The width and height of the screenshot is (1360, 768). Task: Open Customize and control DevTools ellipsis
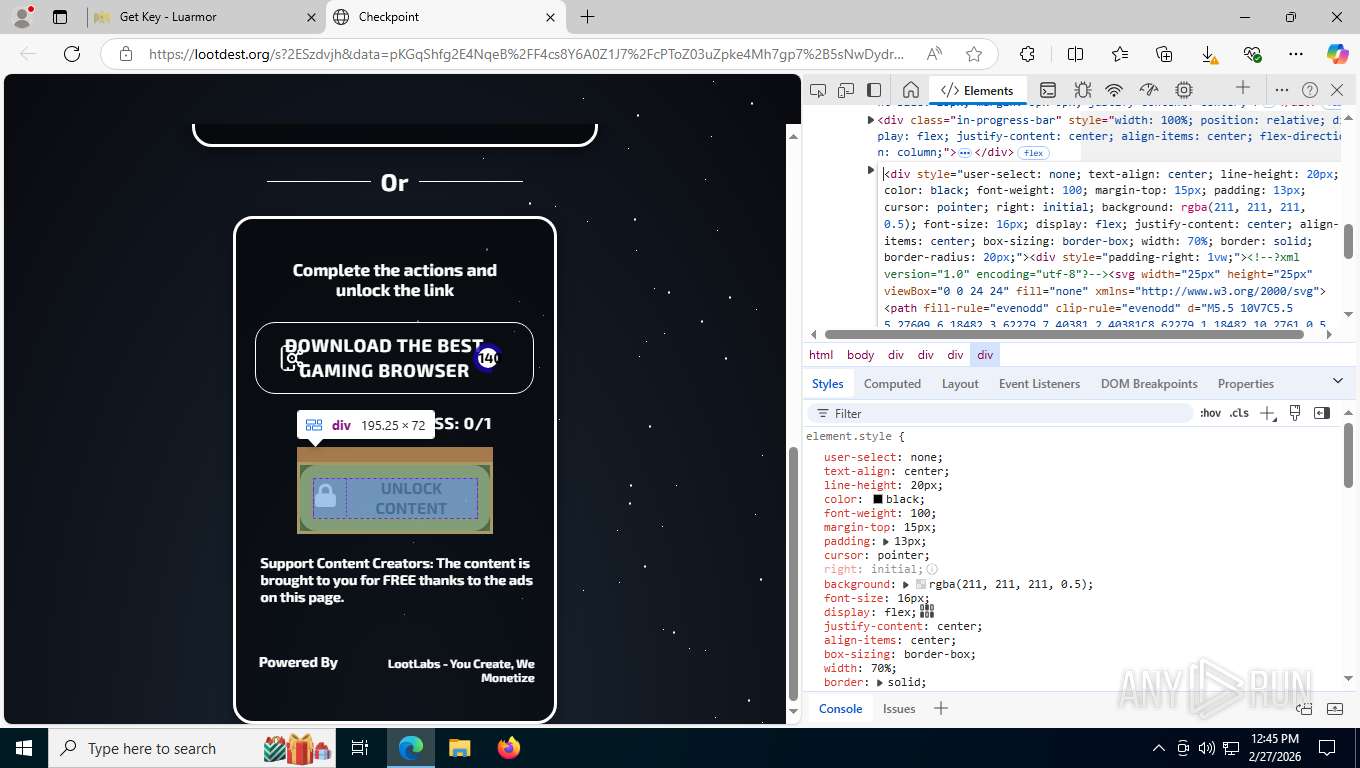pos(1282,90)
